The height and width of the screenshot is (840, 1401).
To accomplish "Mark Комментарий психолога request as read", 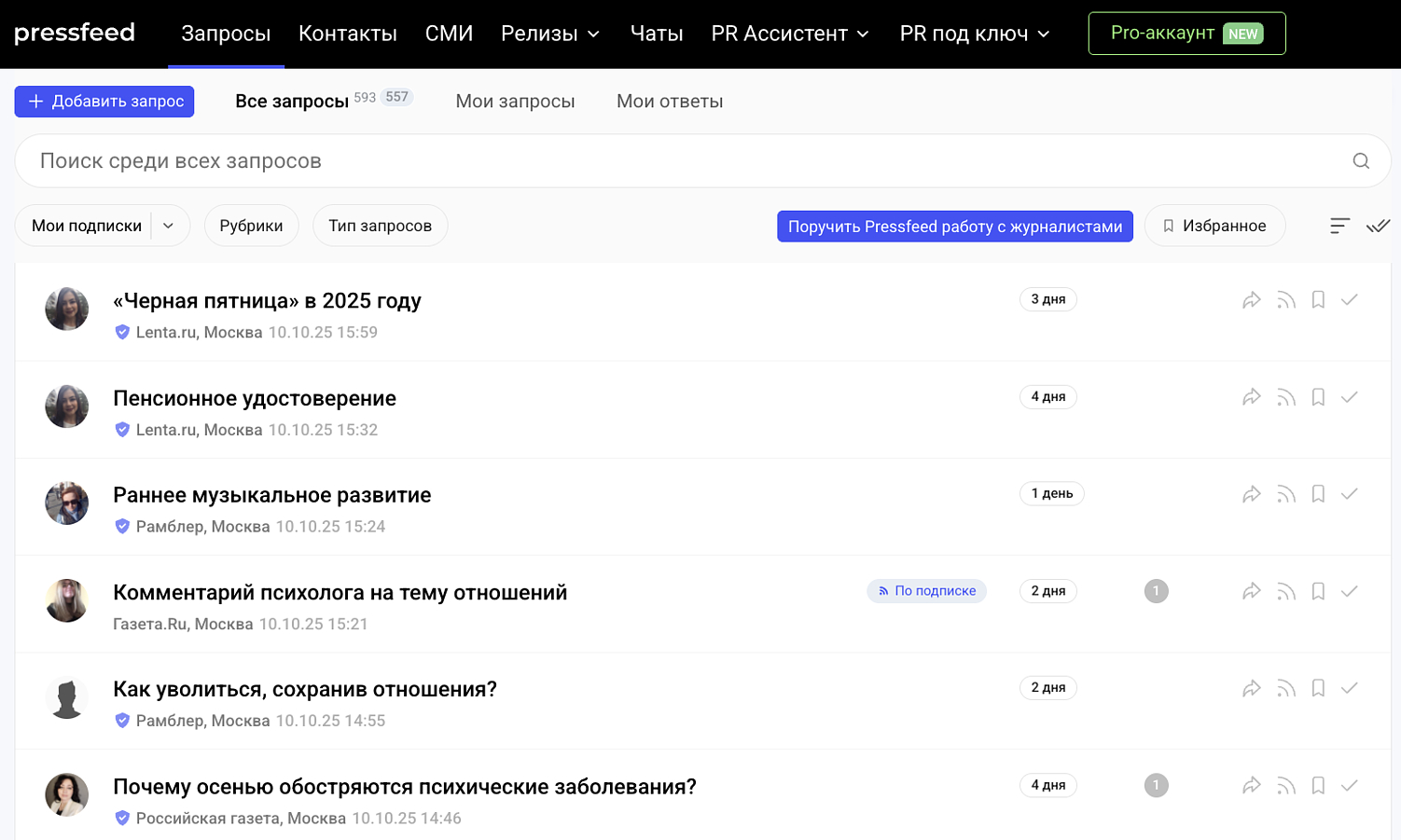I will pos(1349,591).
